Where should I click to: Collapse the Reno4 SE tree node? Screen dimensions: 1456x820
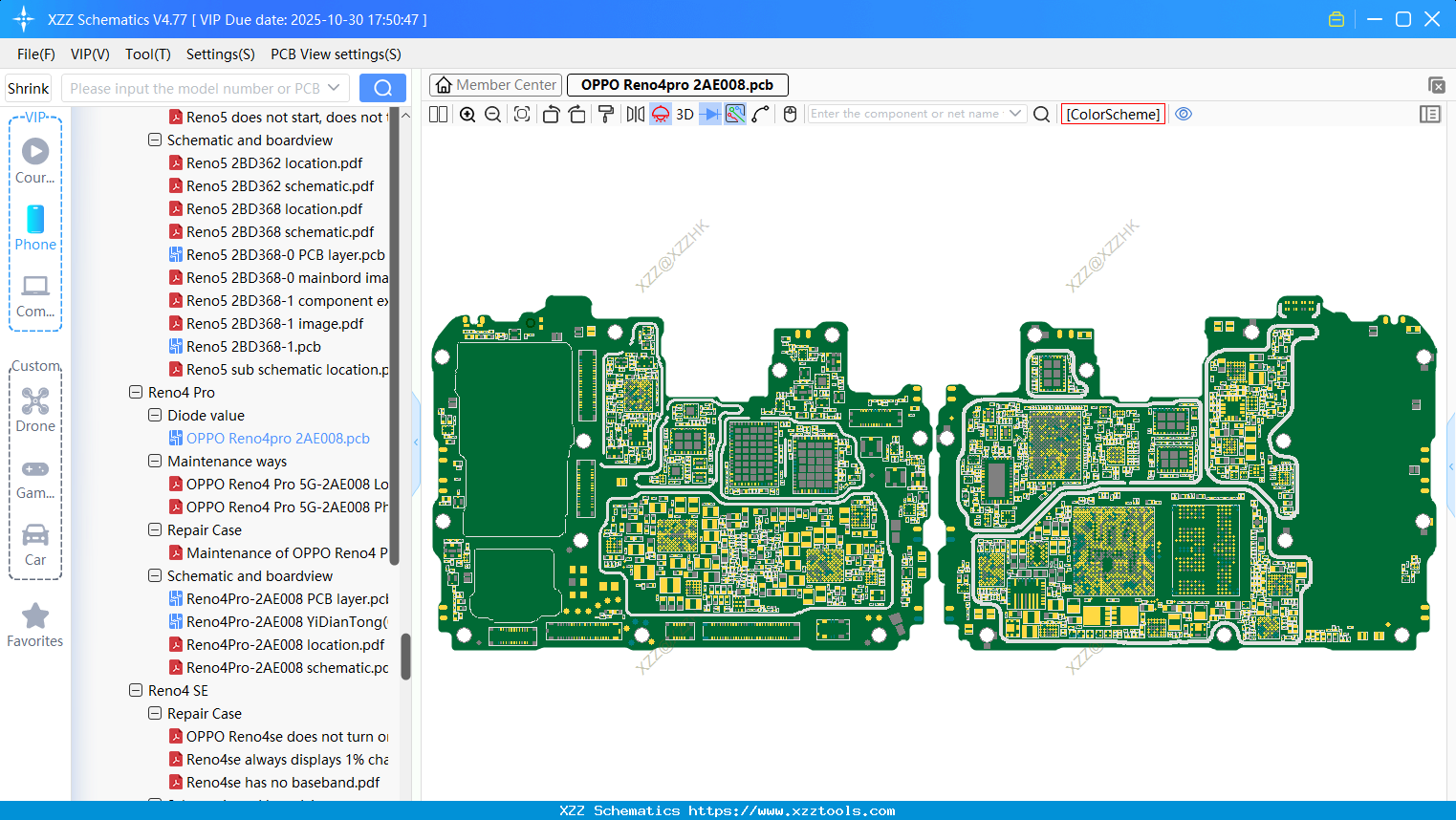136,690
